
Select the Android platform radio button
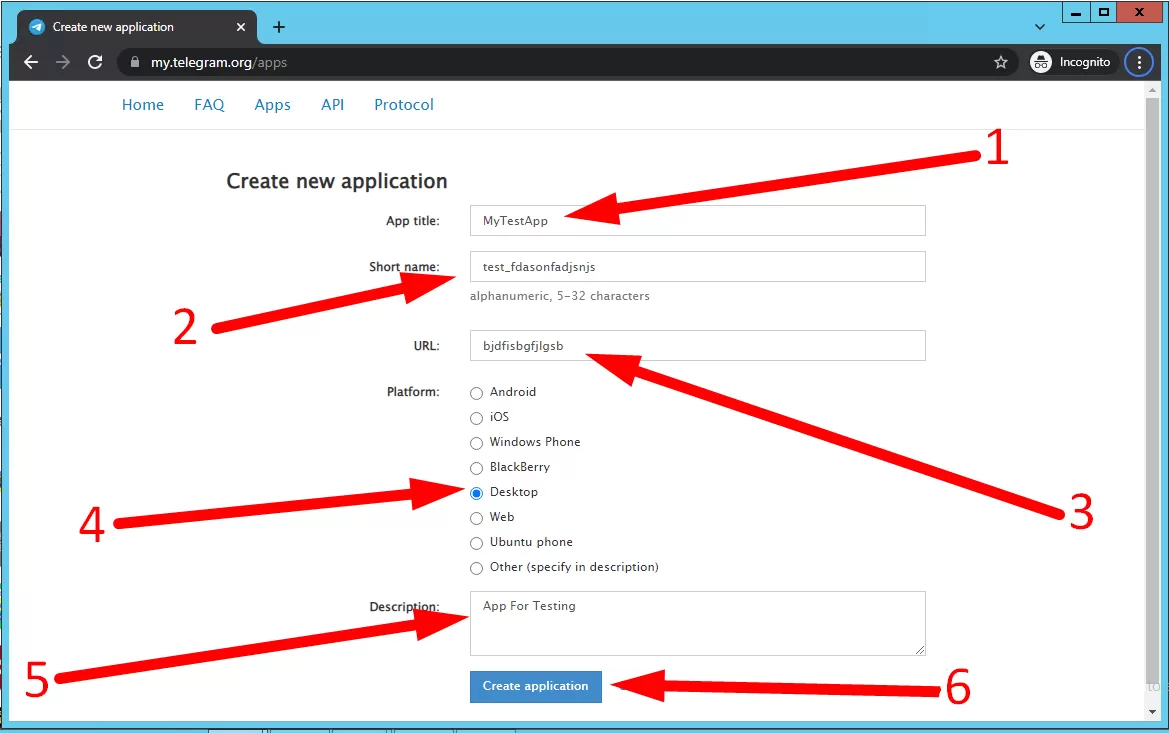pyautogui.click(x=477, y=393)
